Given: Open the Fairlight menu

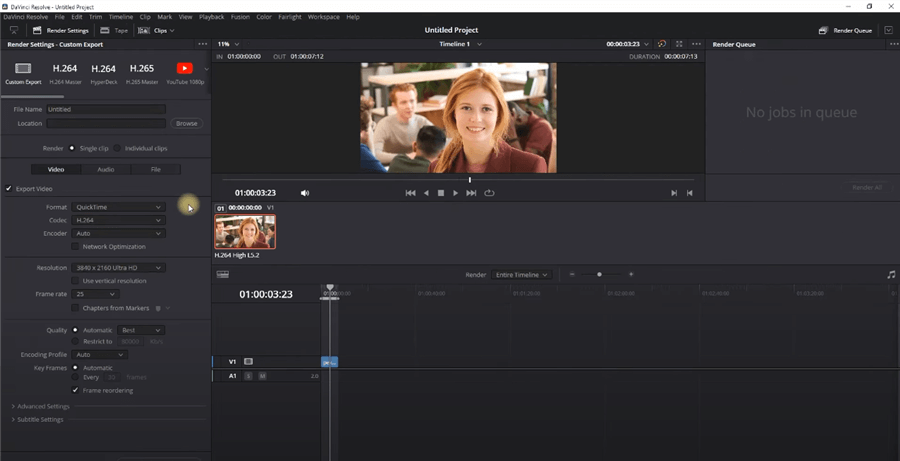Looking at the screenshot, I should point(290,17).
